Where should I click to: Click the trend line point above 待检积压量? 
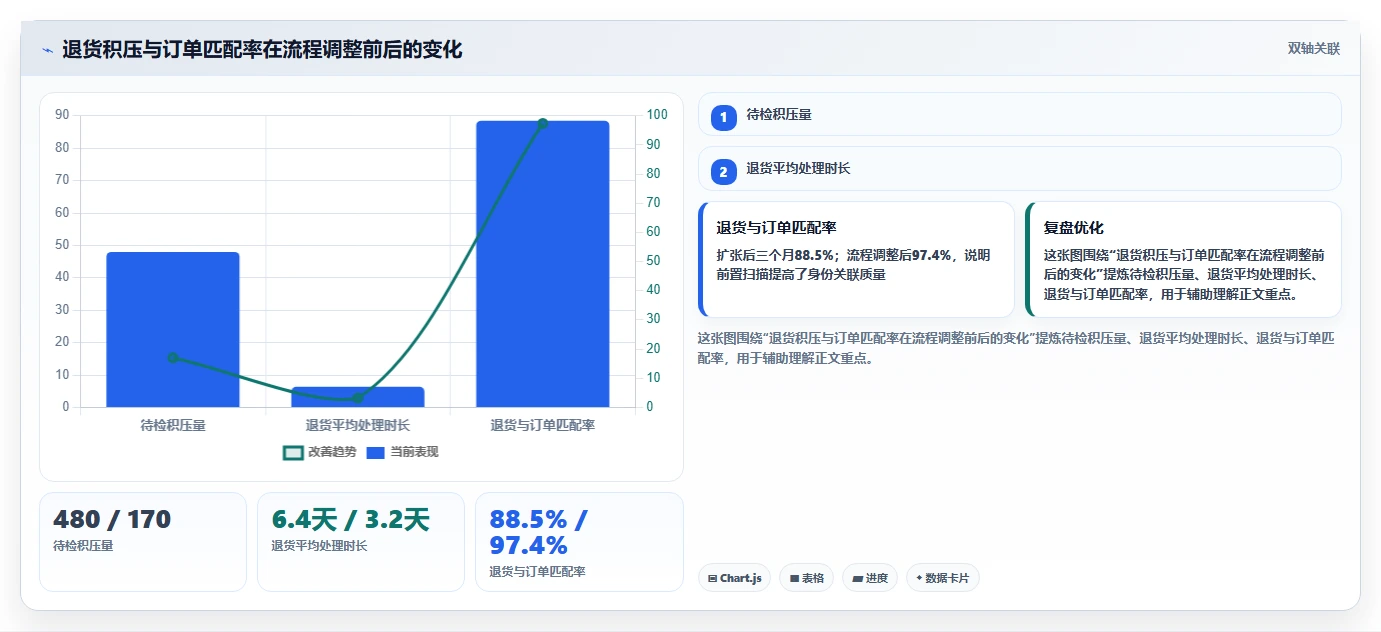coord(173,357)
